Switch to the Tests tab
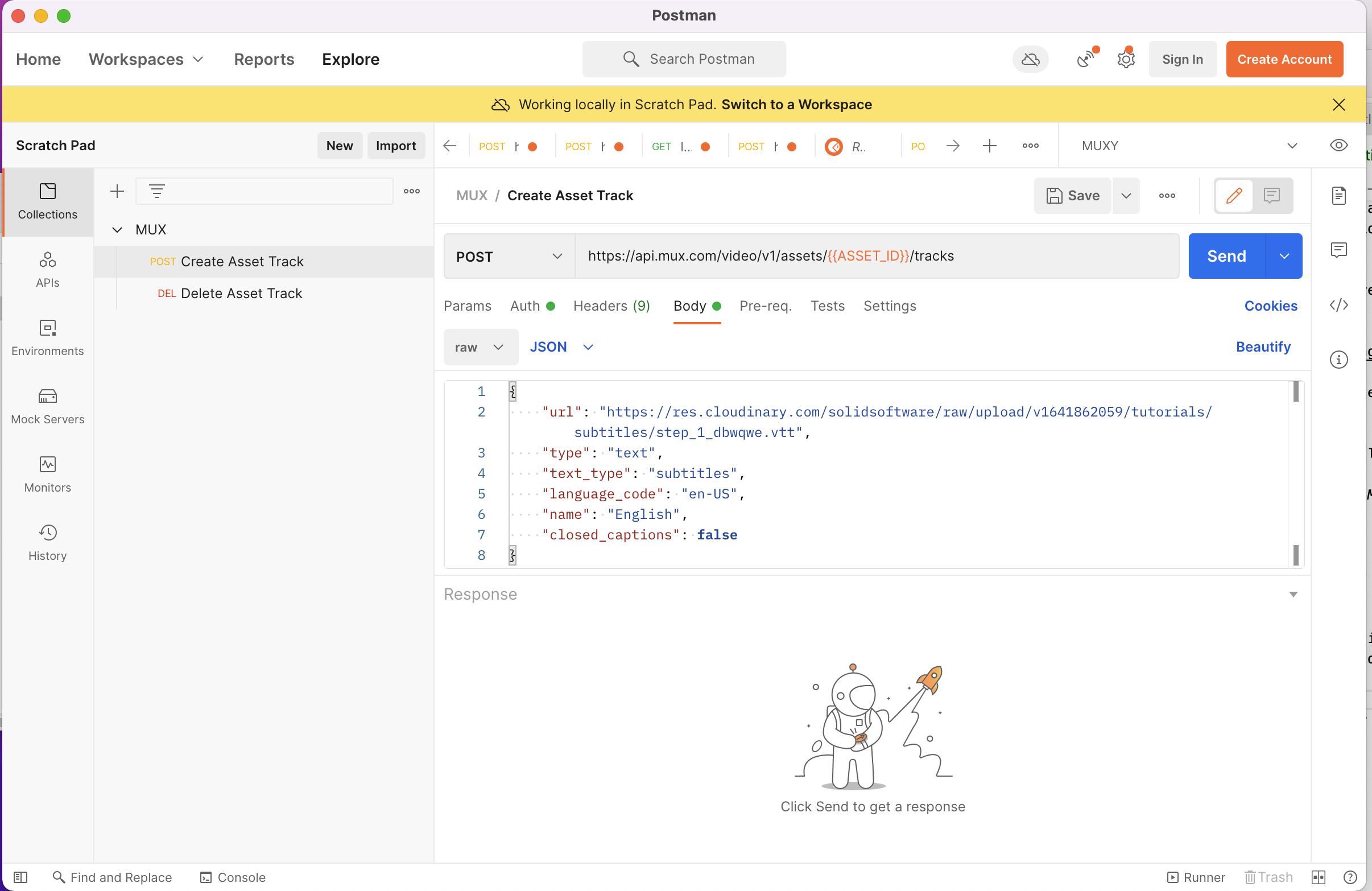This screenshot has height=891, width=1372. (827, 306)
